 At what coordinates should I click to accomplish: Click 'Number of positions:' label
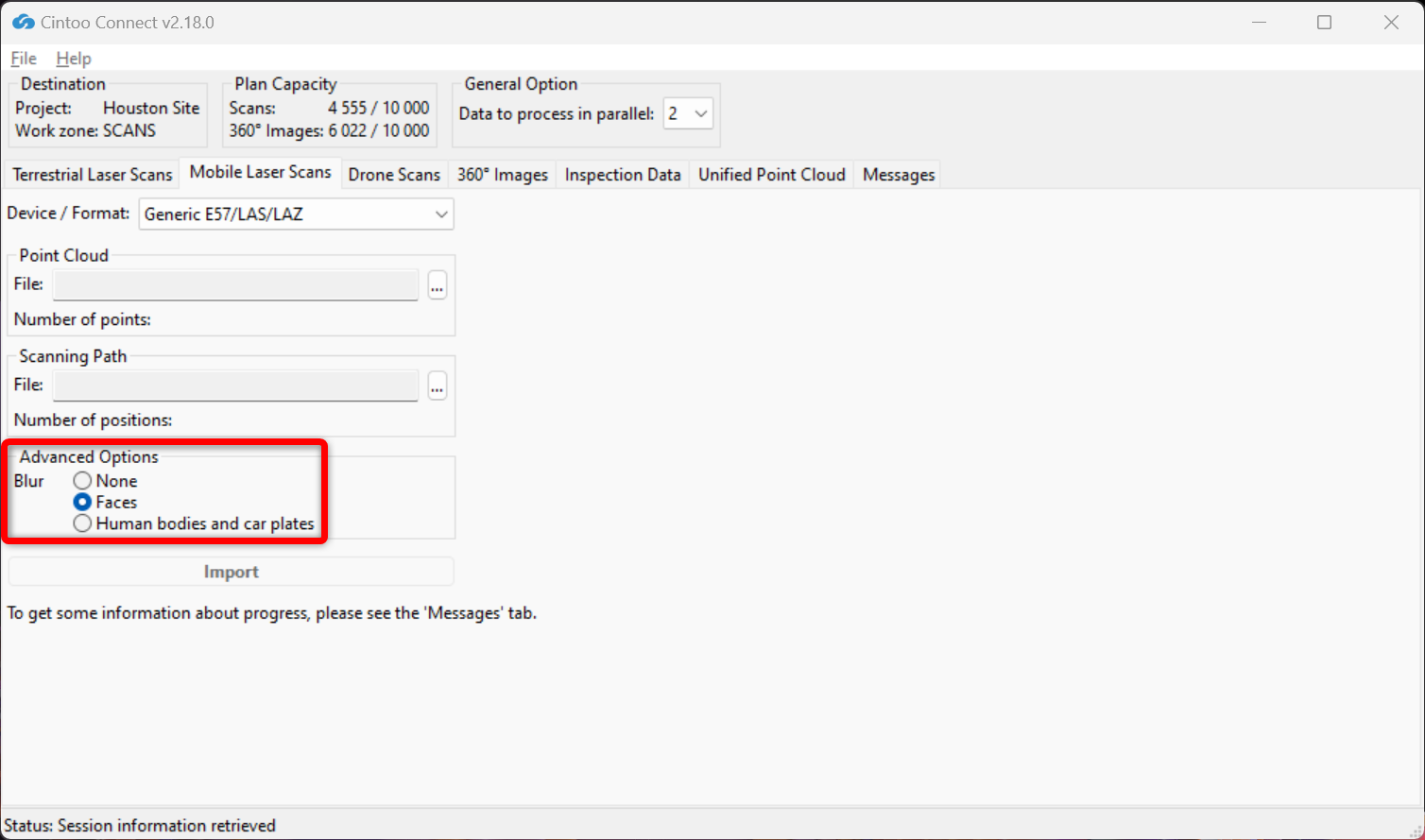93,420
